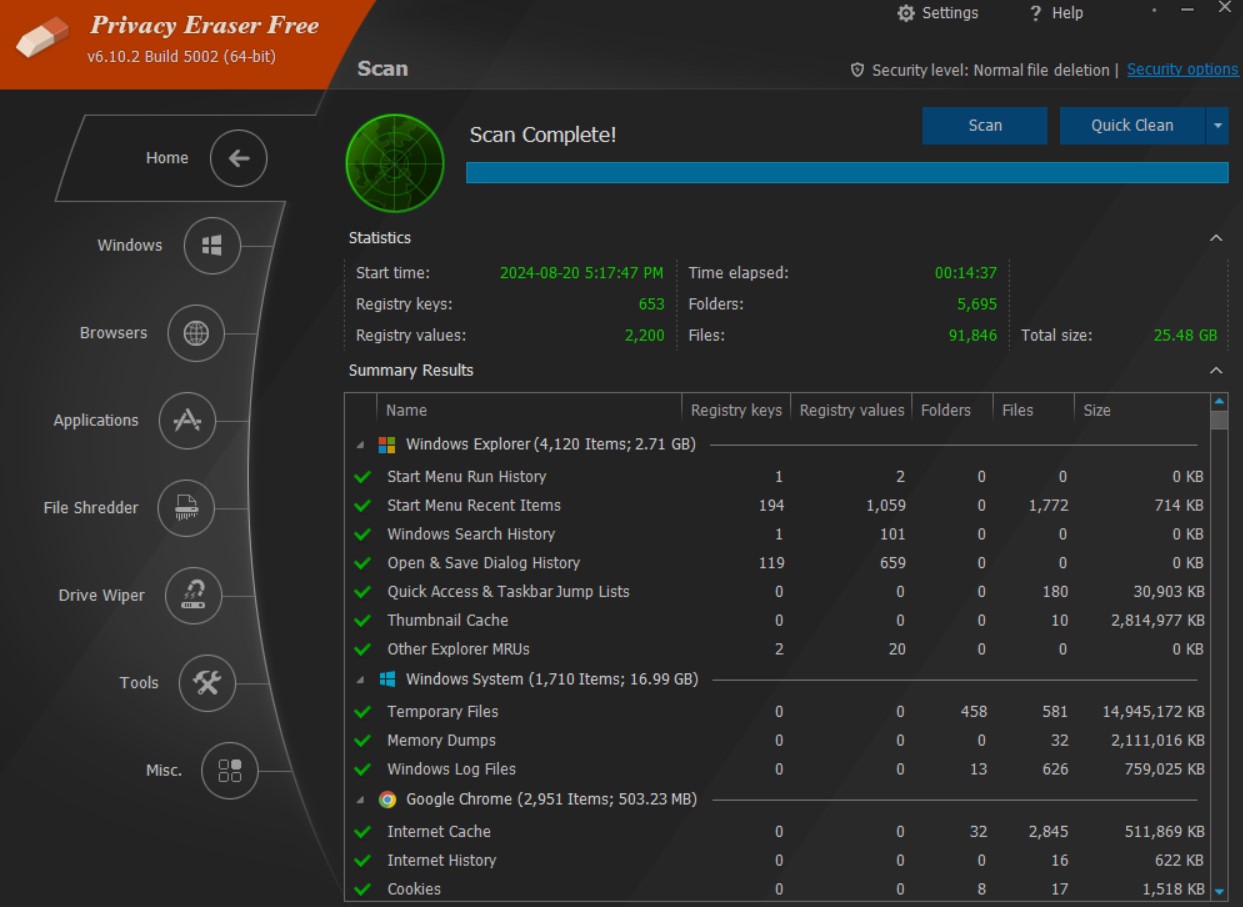The height and width of the screenshot is (907, 1243).
Task: Toggle checkmark for Internet History
Action: click(363, 861)
